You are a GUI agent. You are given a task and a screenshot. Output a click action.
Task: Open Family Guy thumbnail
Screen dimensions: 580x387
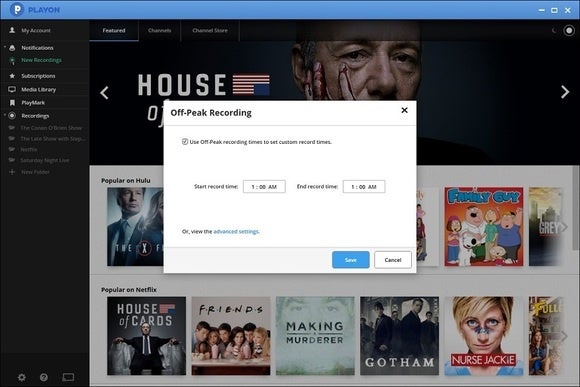[x=484, y=226]
